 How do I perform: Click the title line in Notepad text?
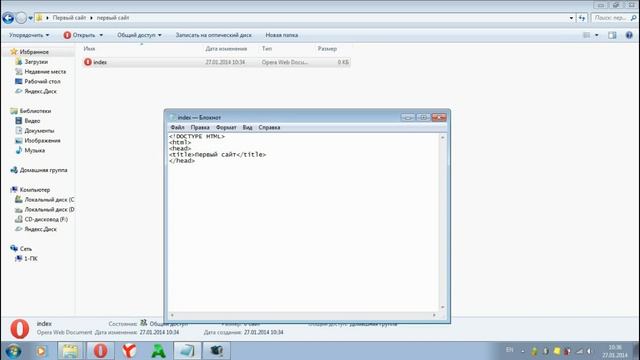point(218,155)
